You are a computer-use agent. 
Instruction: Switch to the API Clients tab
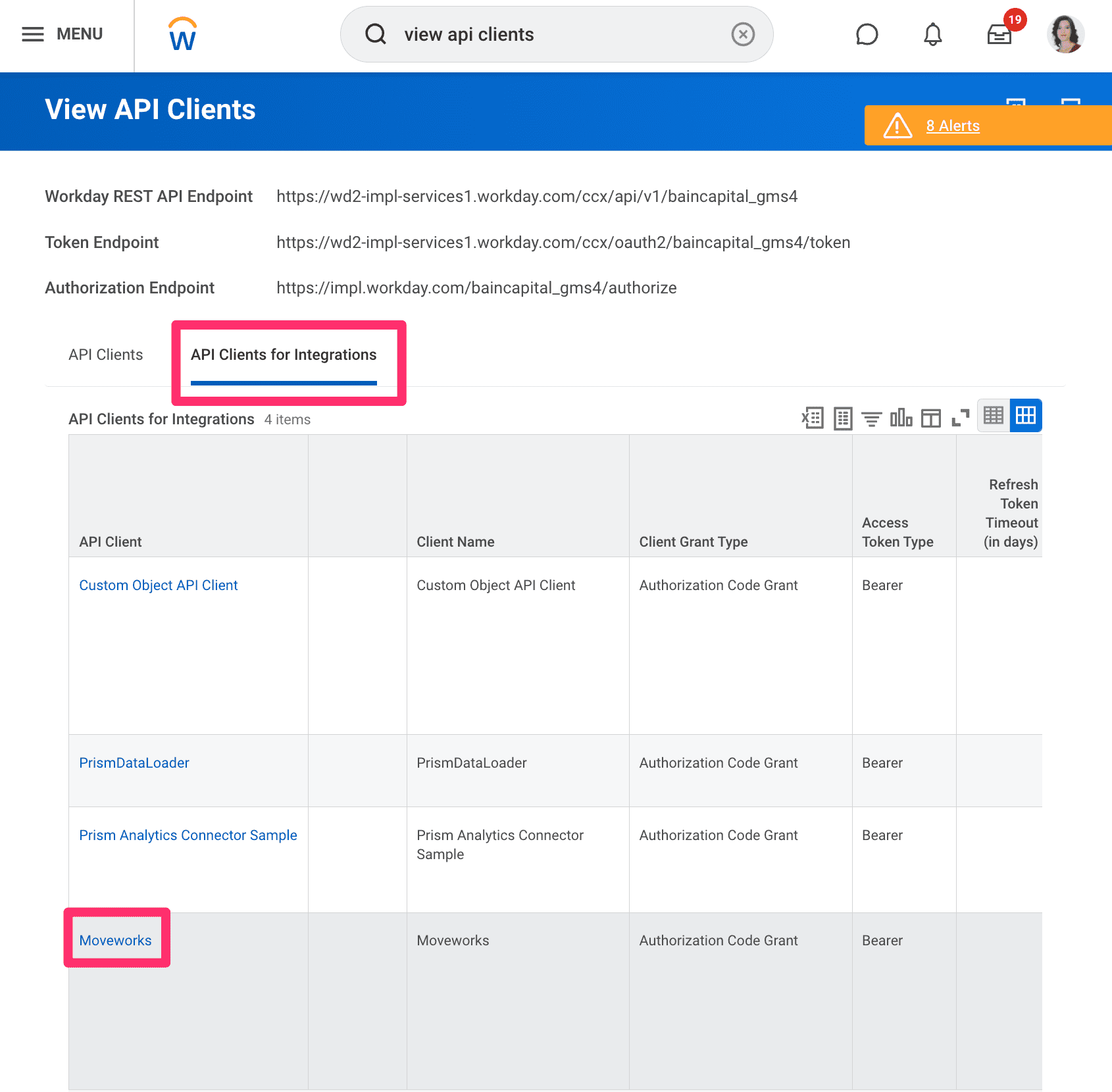106,355
